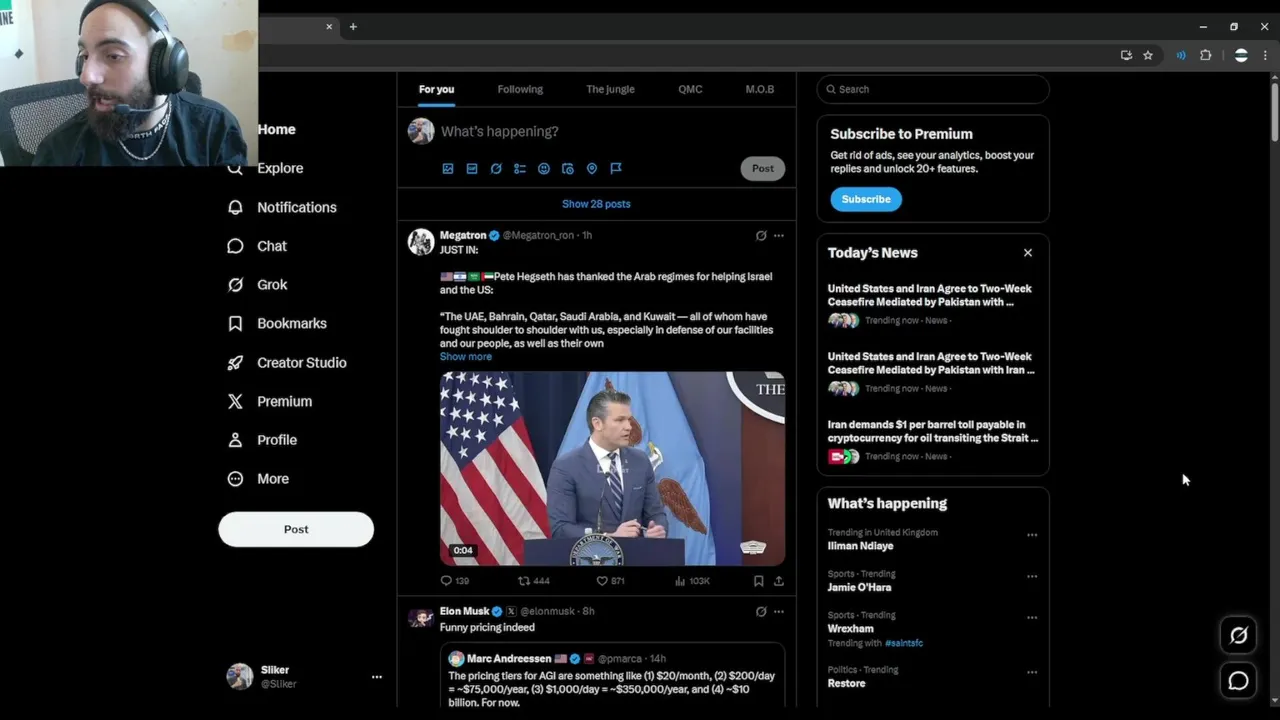Click Subscribe to Premium button
Viewport: 1280px width, 720px height.
866,199
